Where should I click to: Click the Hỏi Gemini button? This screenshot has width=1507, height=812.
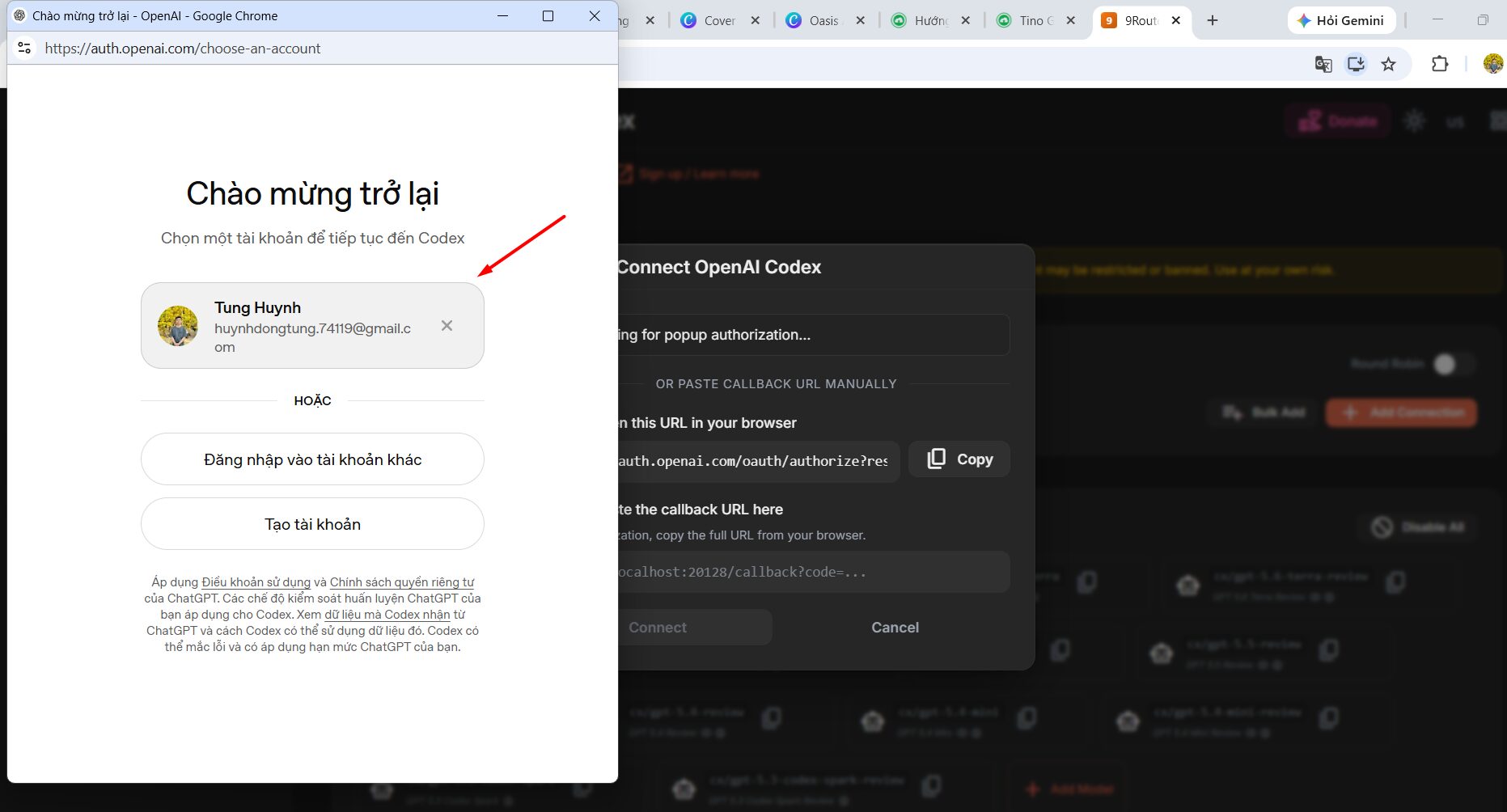pos(1341,21)
